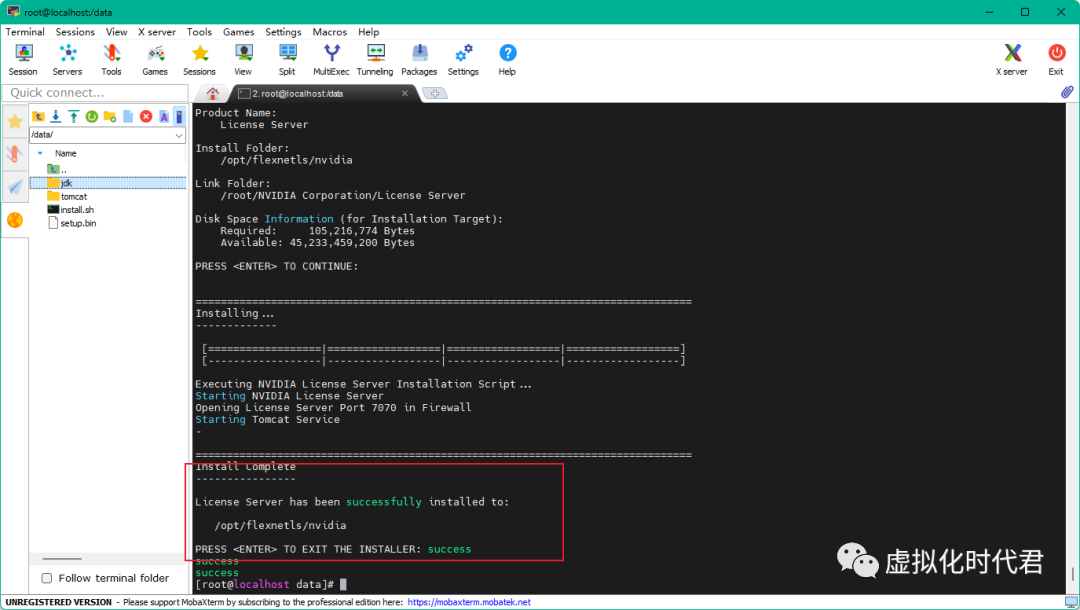
Task: Open the mobaxterm.mobatek.net link
Action: [x=469, y=603]
